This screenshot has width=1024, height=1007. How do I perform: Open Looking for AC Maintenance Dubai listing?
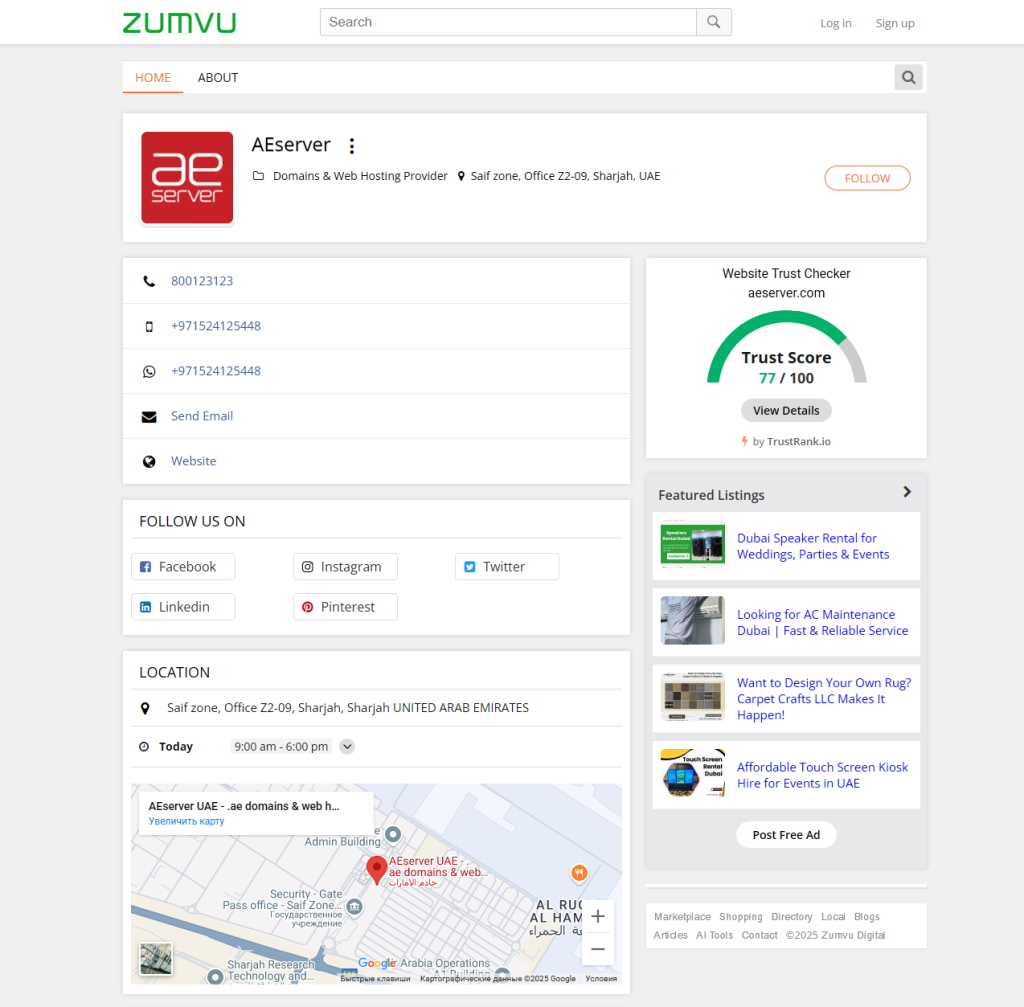tap(822, 622)
